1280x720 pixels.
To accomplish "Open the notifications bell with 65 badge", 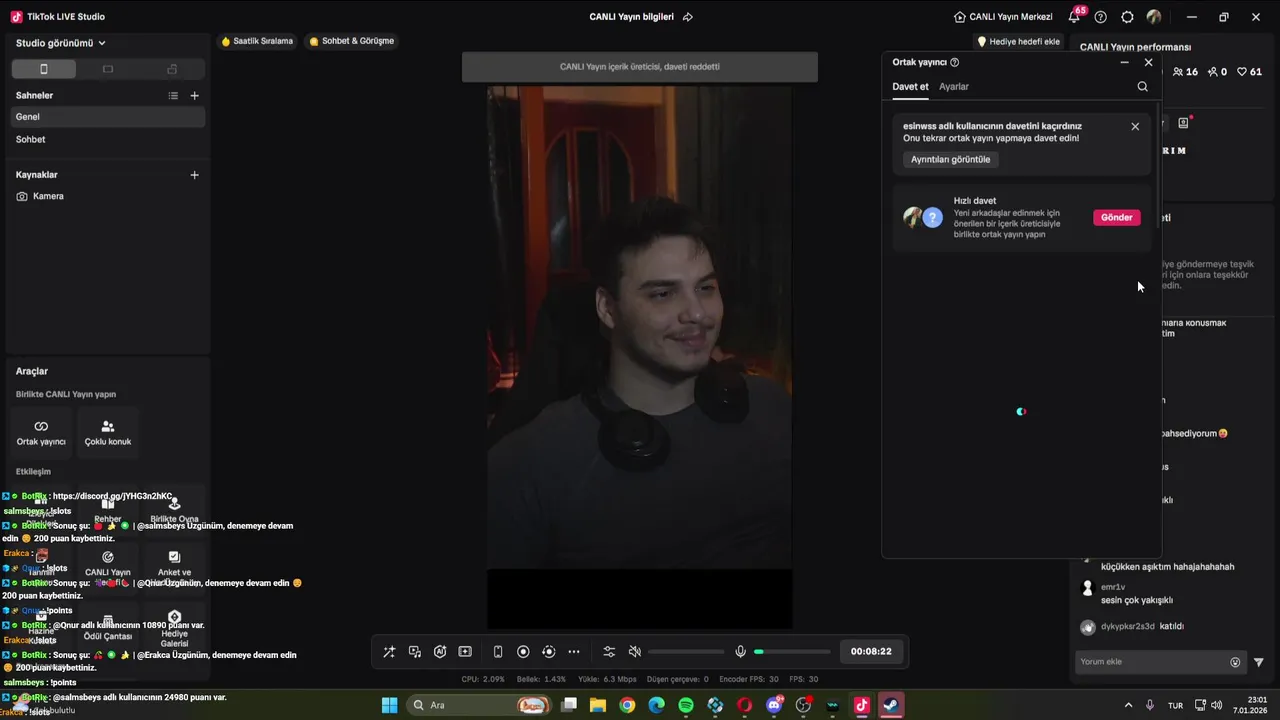I will [x=1074, y=17].
